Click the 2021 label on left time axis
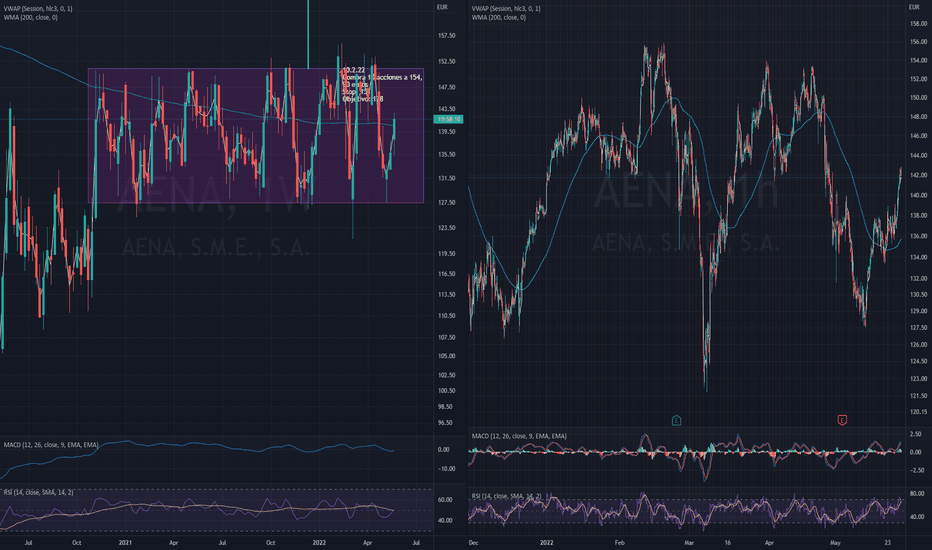 [x=125, y=543]
